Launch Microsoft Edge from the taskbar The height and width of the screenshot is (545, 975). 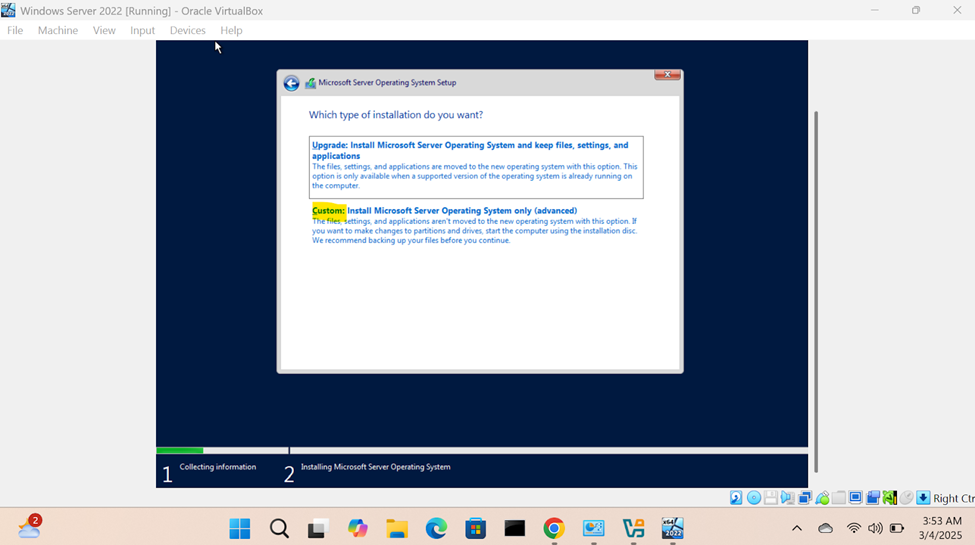click(x=437, y=529)
